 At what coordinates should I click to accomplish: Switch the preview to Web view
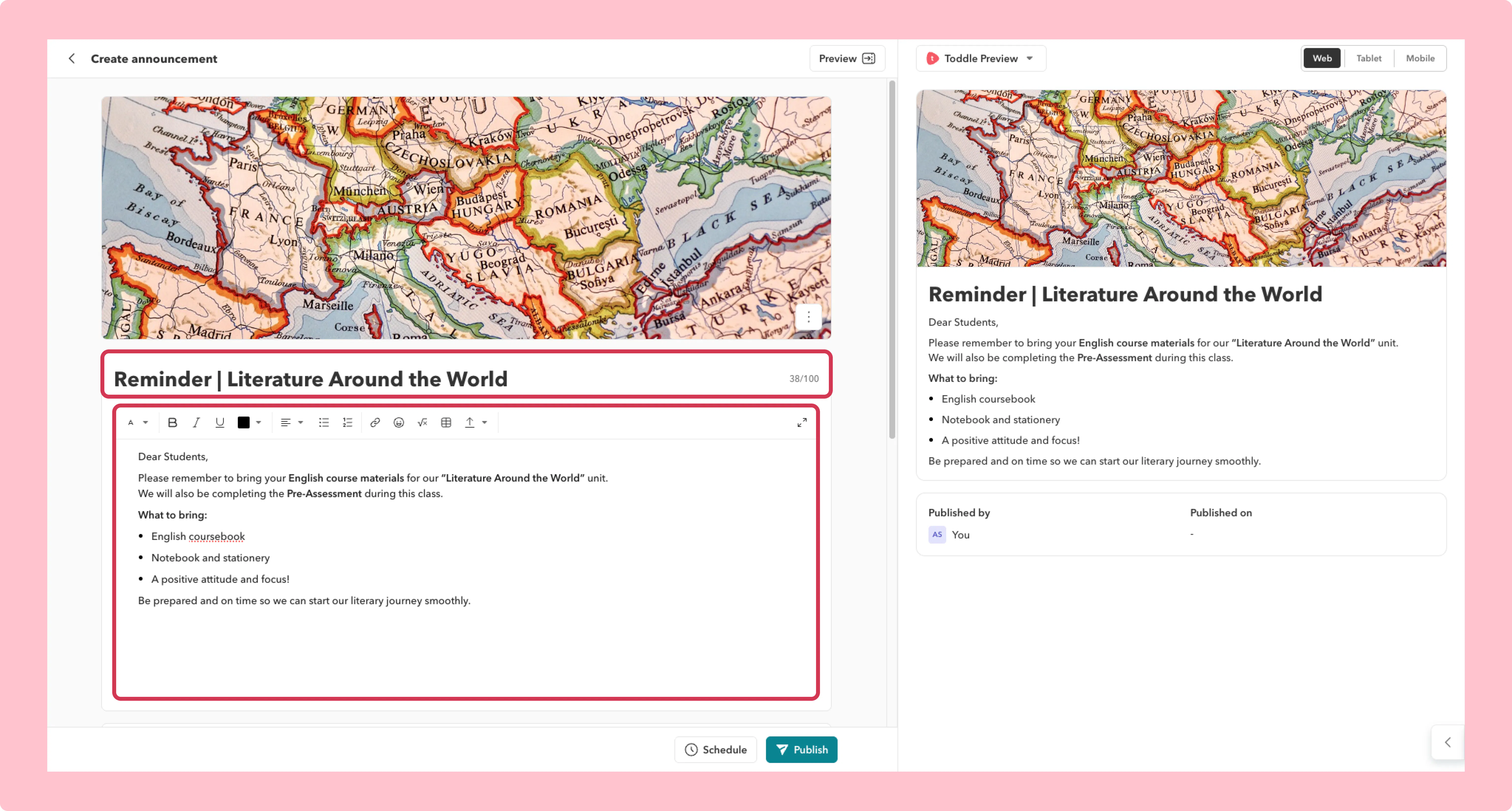[1322, 58]
